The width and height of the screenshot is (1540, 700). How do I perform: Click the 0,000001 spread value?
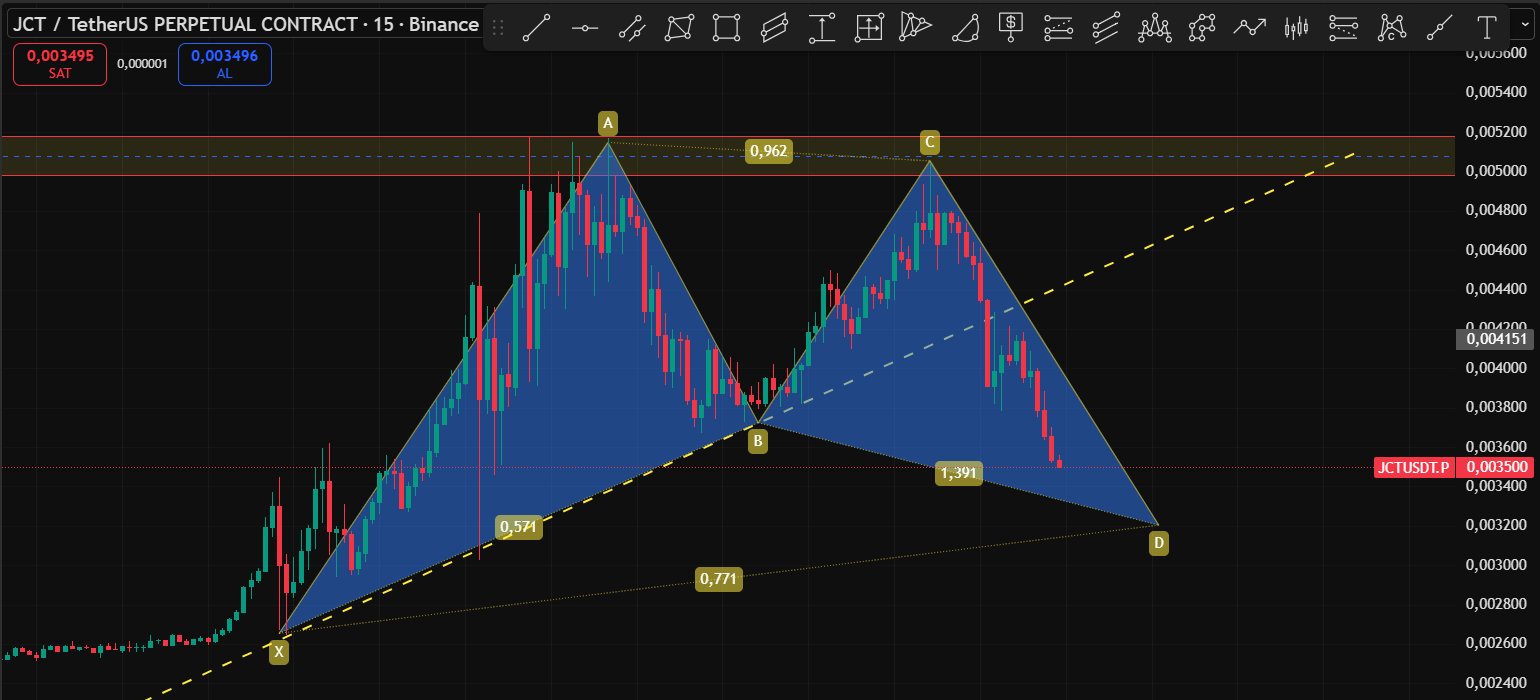(x=142, y=64)
